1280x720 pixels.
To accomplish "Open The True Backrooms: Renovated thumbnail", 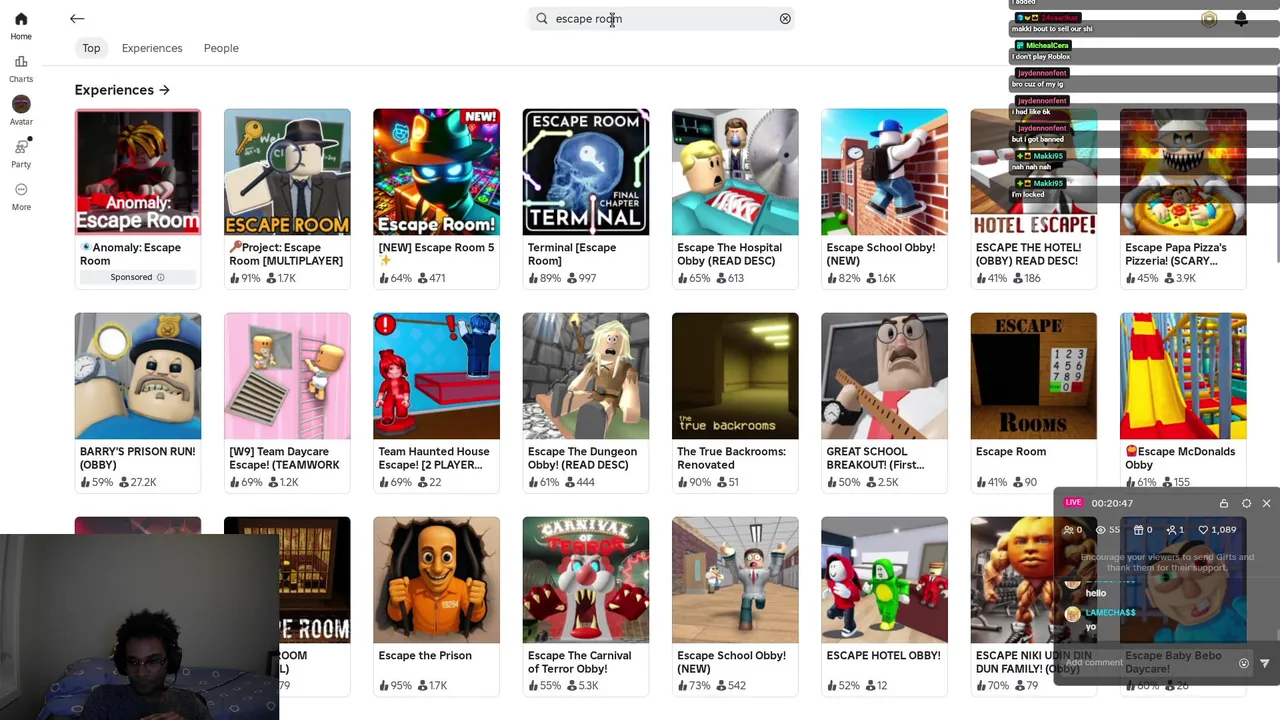I will click(735, 376).
